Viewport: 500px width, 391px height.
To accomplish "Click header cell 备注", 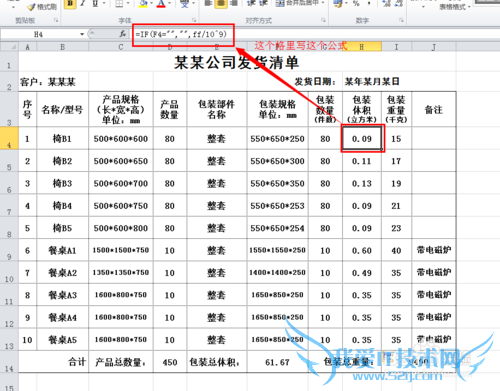I will [434, 109].
